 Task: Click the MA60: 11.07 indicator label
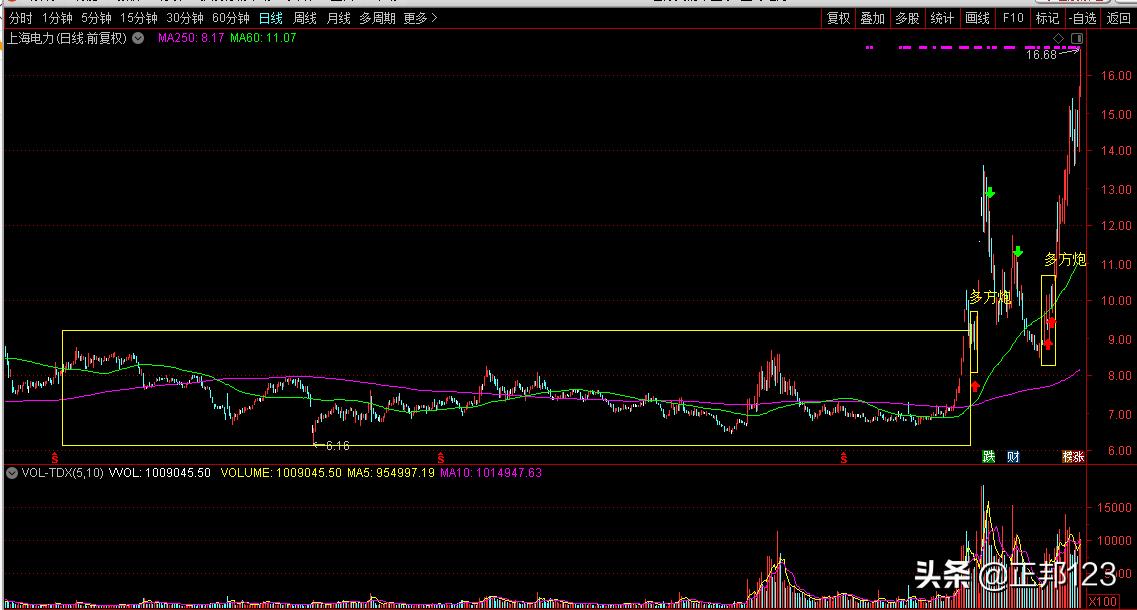coord(263,38)
